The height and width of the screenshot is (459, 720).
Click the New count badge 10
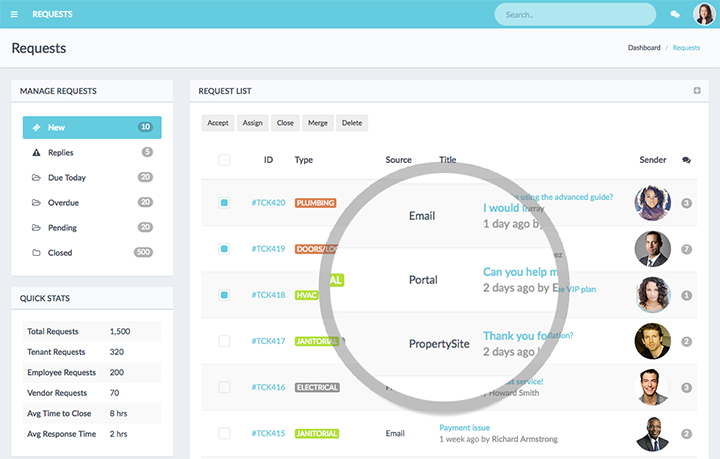146,127
